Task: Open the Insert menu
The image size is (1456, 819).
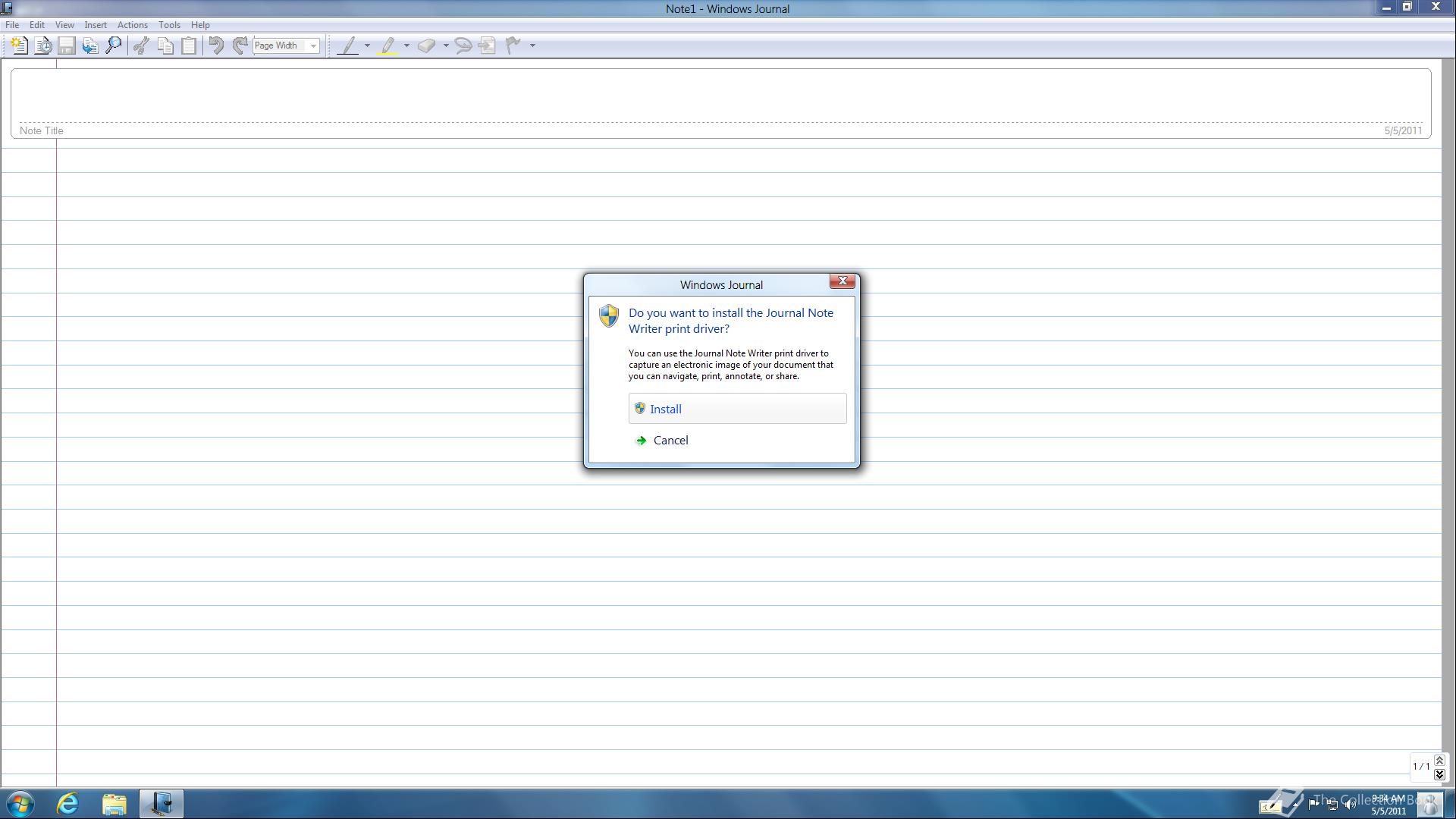Action: tap(96, 25)
